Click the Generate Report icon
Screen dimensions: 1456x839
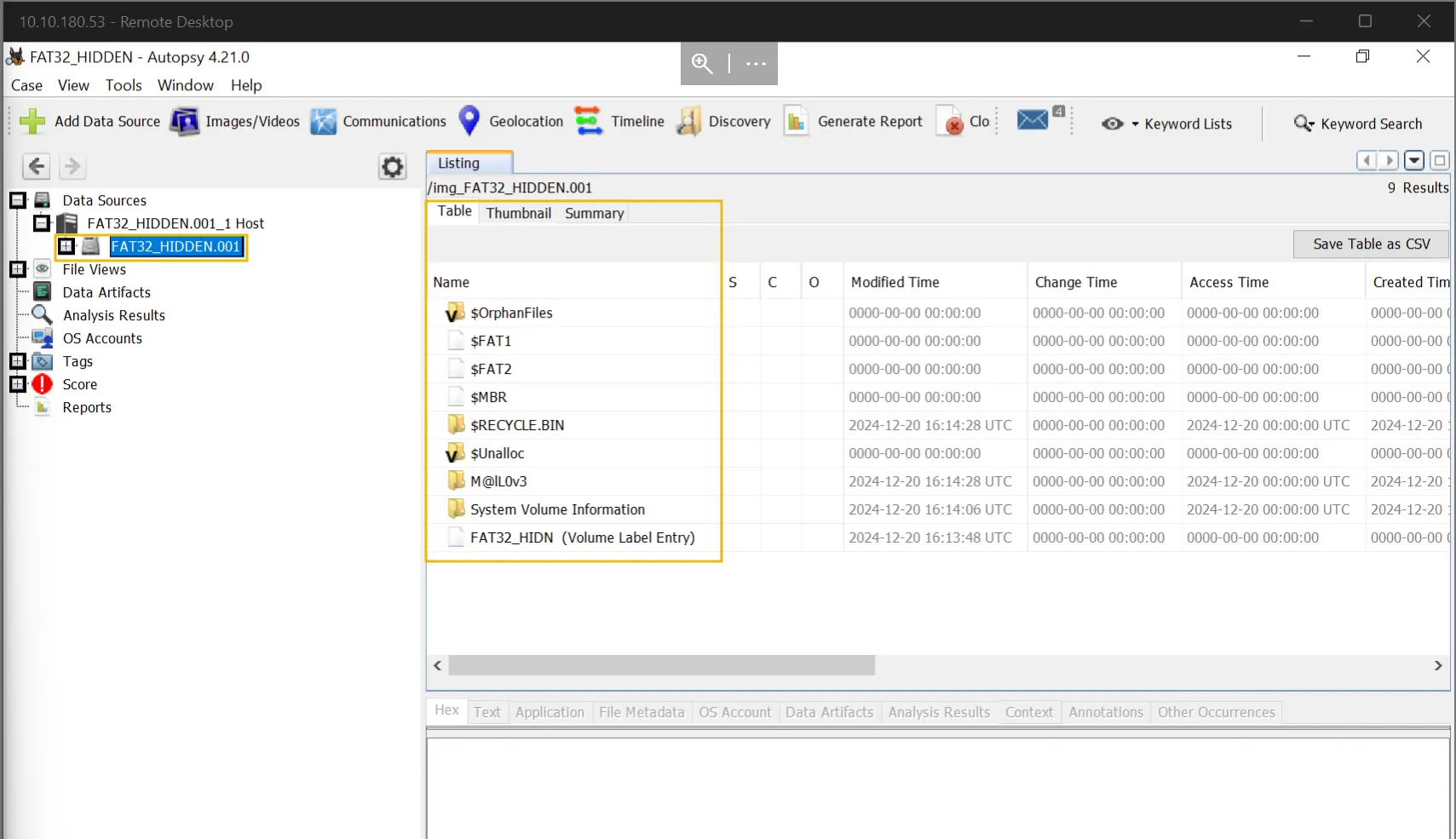tap(796, 122)
